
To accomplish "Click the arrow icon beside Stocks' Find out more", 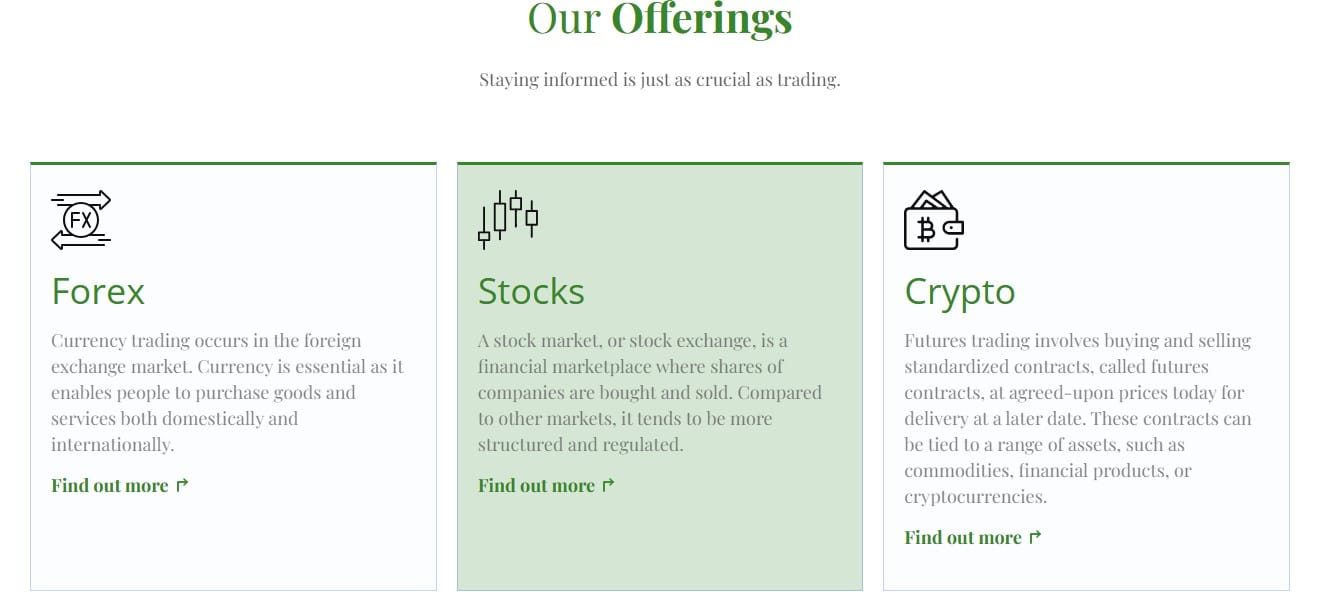I will click(x=608, y=484).
